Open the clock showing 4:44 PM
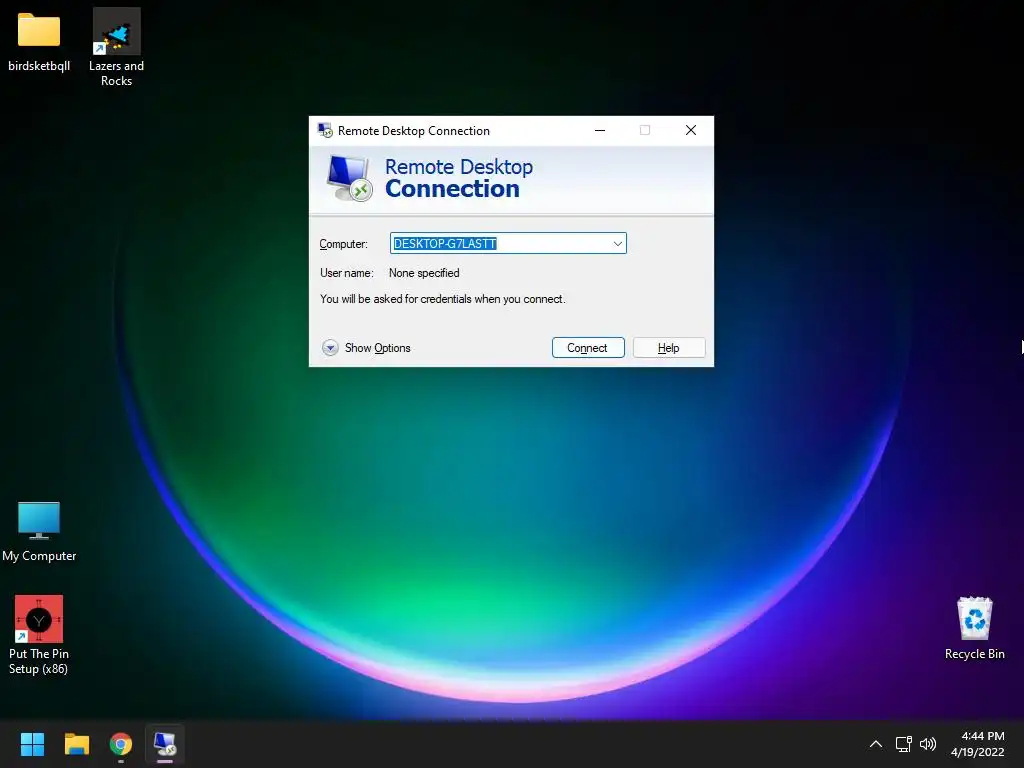The width and height of the screenshot is (1024, 768). click(978, 744)
